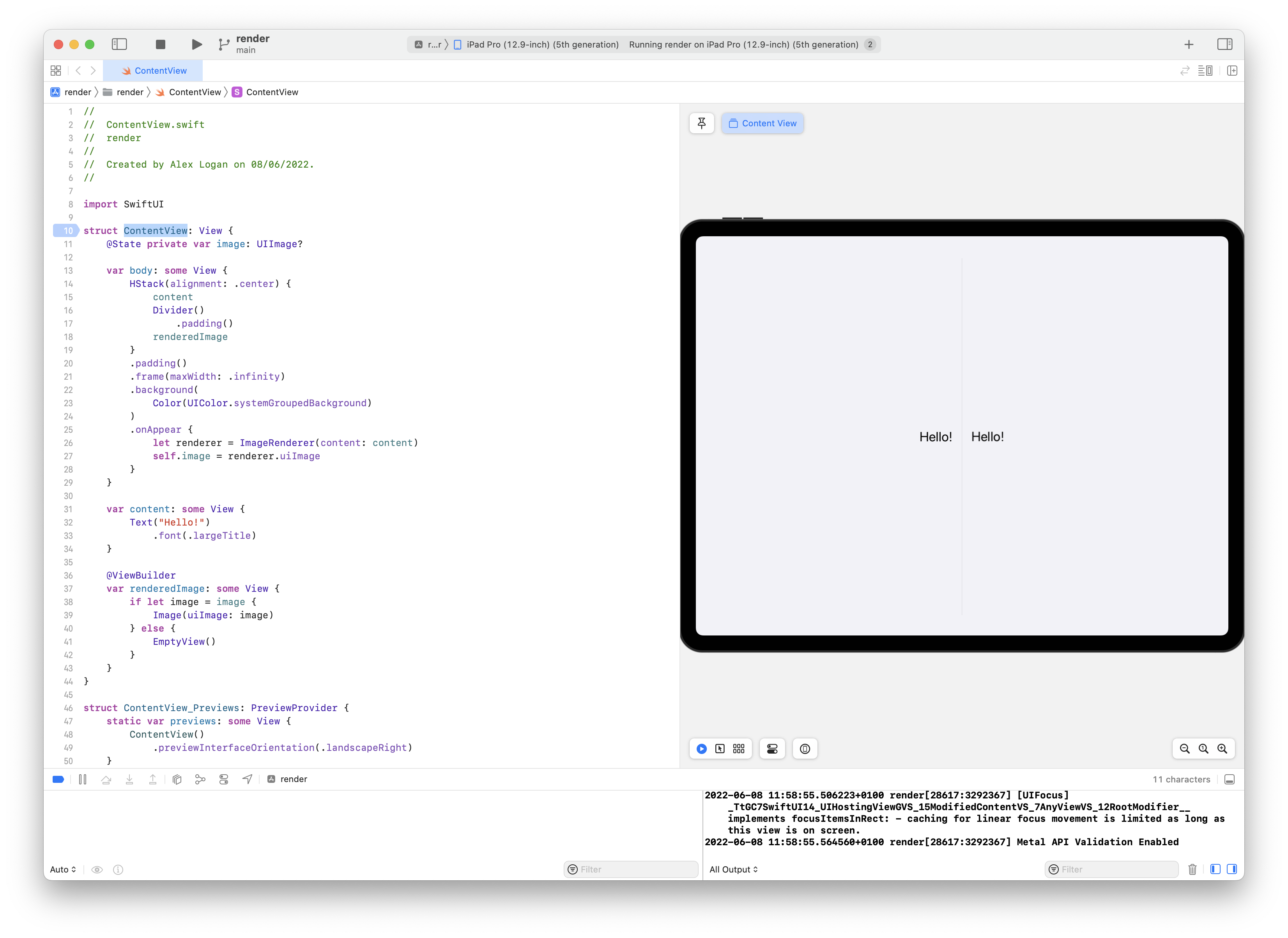Stop the running scheme
1288x938 pixels.
click(x=161, y=44)
